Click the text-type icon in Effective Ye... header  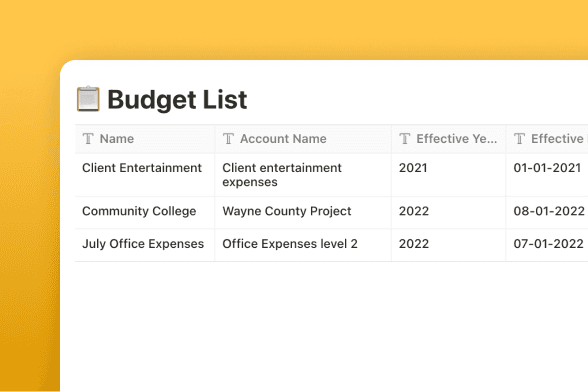click(405, 139)
